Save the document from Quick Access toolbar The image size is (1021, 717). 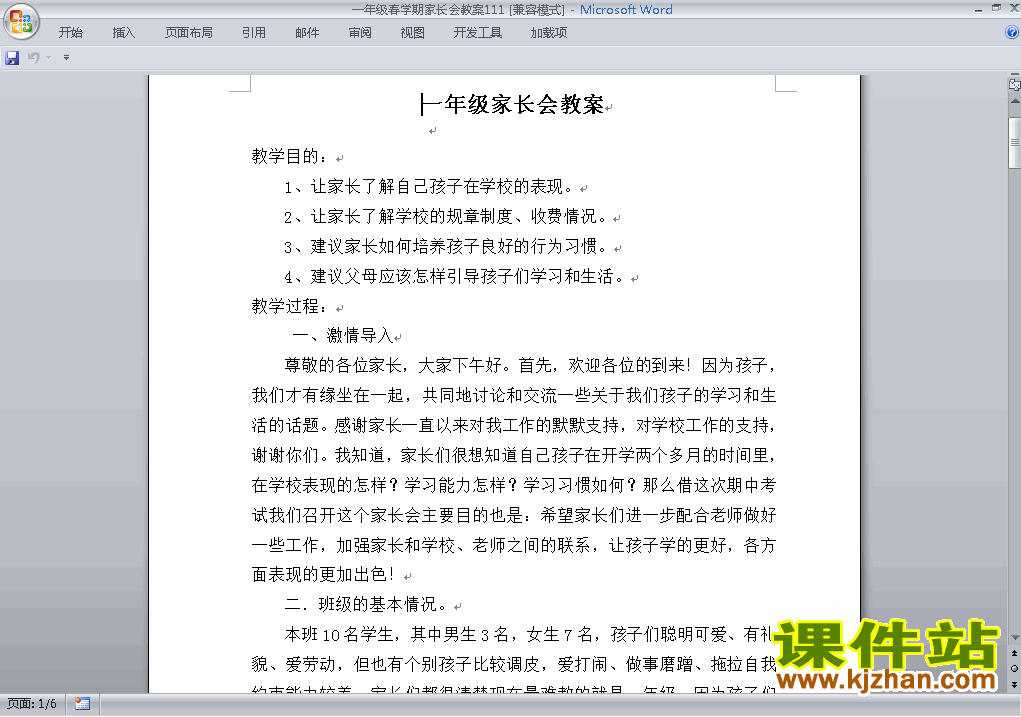(x=12, y=58)
